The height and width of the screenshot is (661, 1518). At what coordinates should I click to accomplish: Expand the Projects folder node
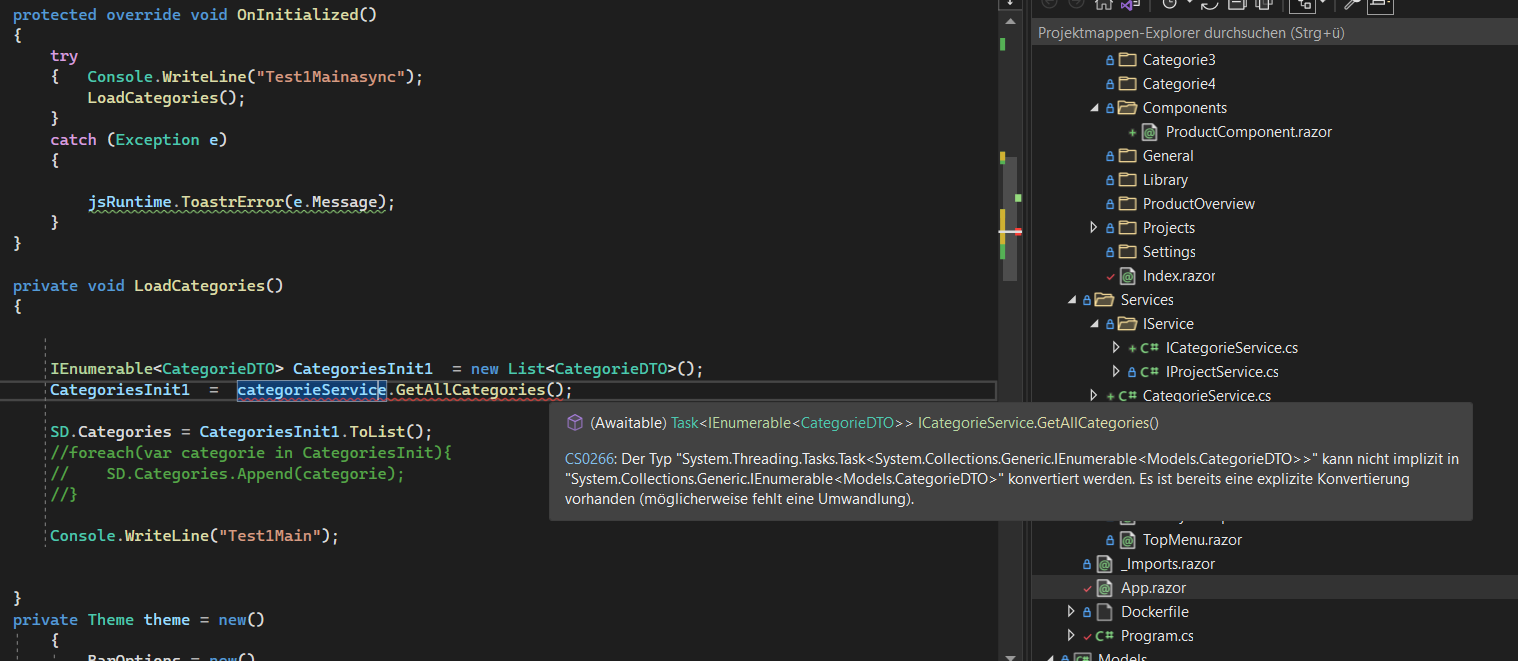click(x=1095, y=228)
